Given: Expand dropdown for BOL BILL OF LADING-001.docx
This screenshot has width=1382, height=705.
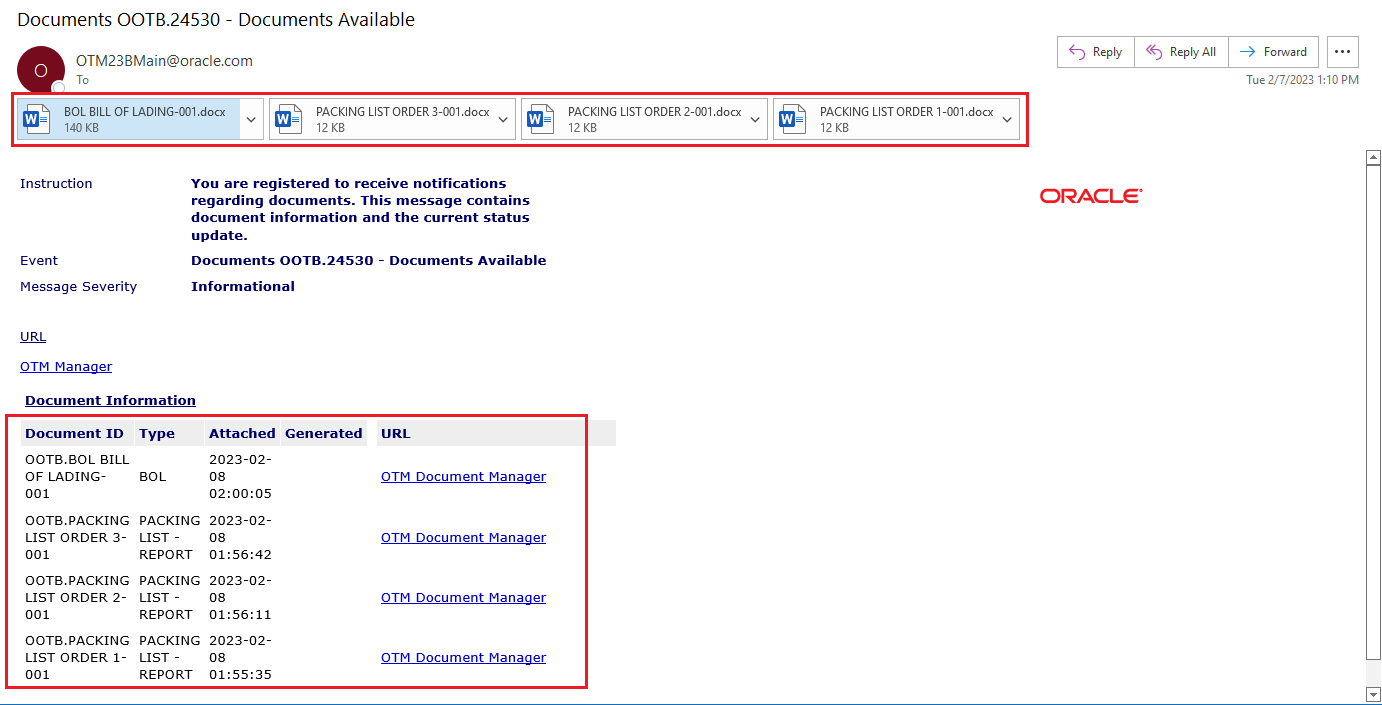Looking at the screenshot, I should [251, 120].
